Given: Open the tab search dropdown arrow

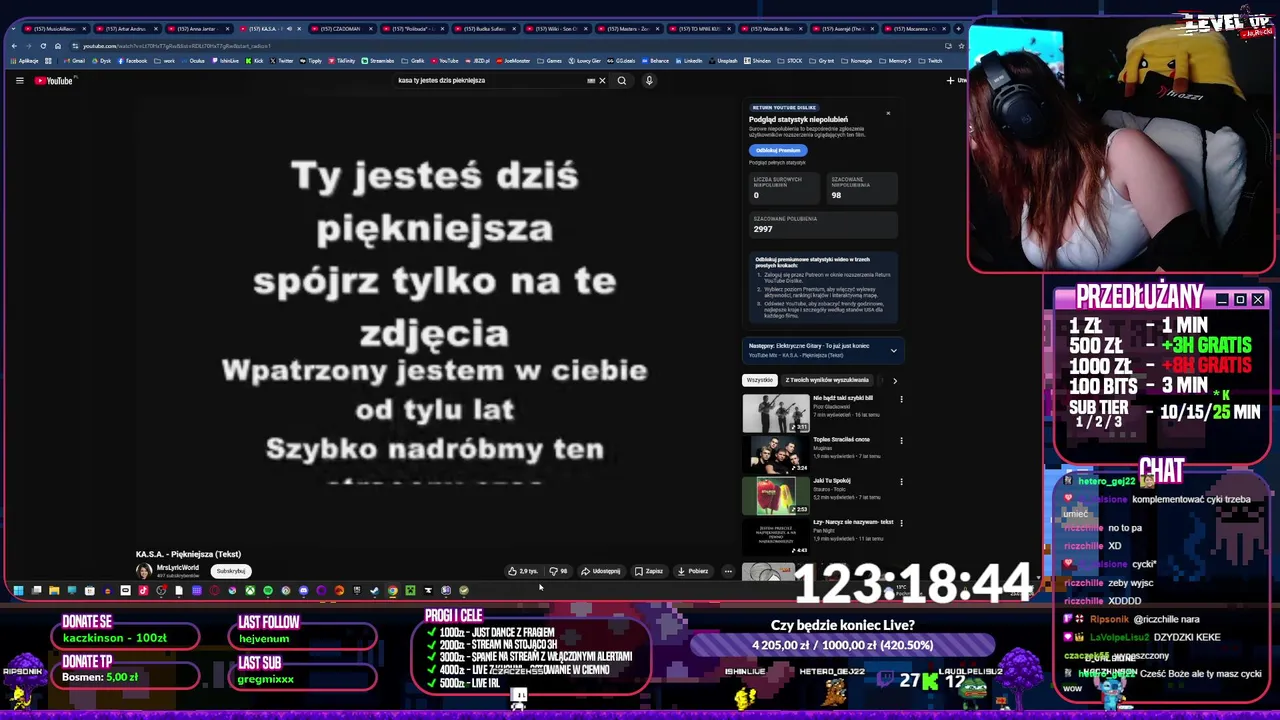Looking at the screenshot, I should pyautogui.click(x=13, y=29).
